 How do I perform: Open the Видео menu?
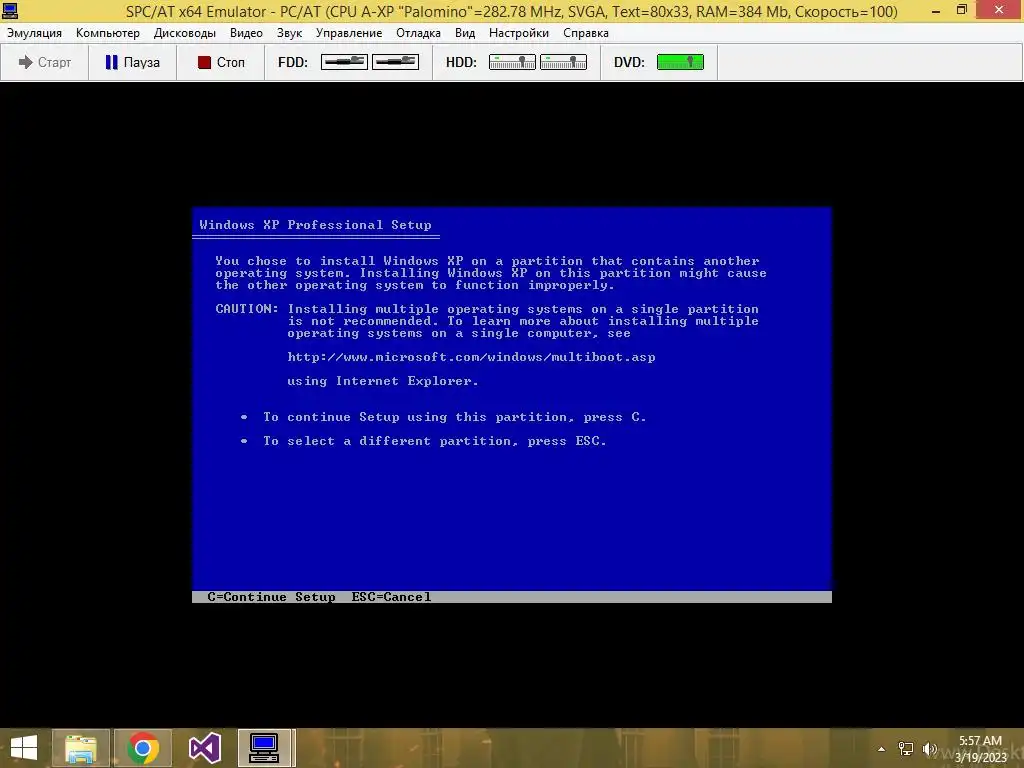coord(246,33)
